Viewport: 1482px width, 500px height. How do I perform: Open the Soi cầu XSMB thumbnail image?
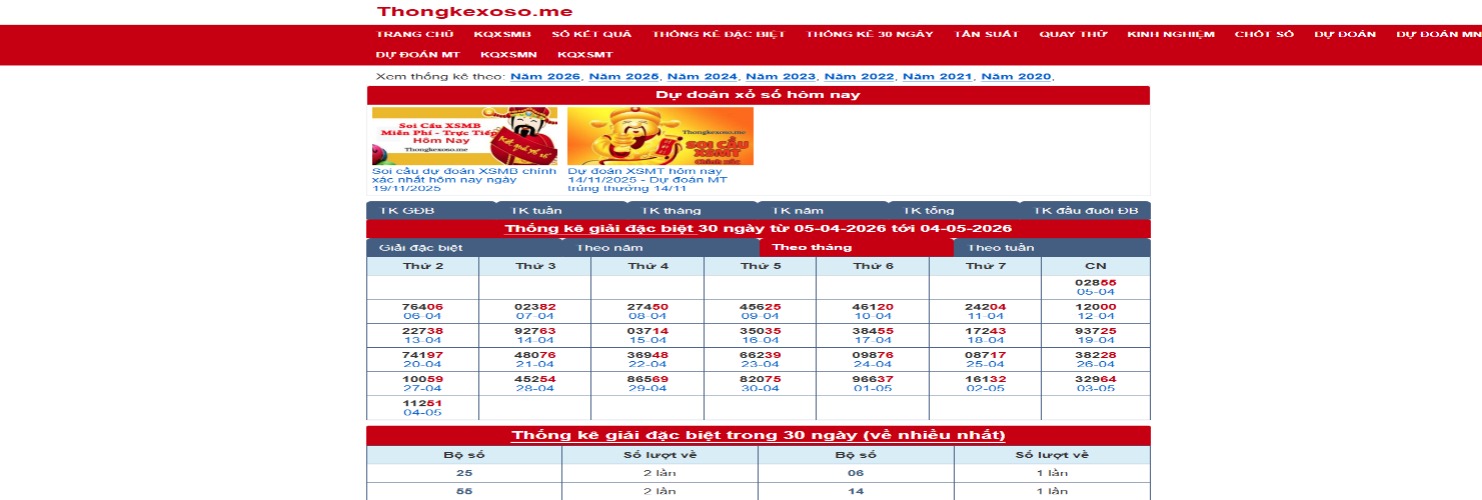click(464, 136)
